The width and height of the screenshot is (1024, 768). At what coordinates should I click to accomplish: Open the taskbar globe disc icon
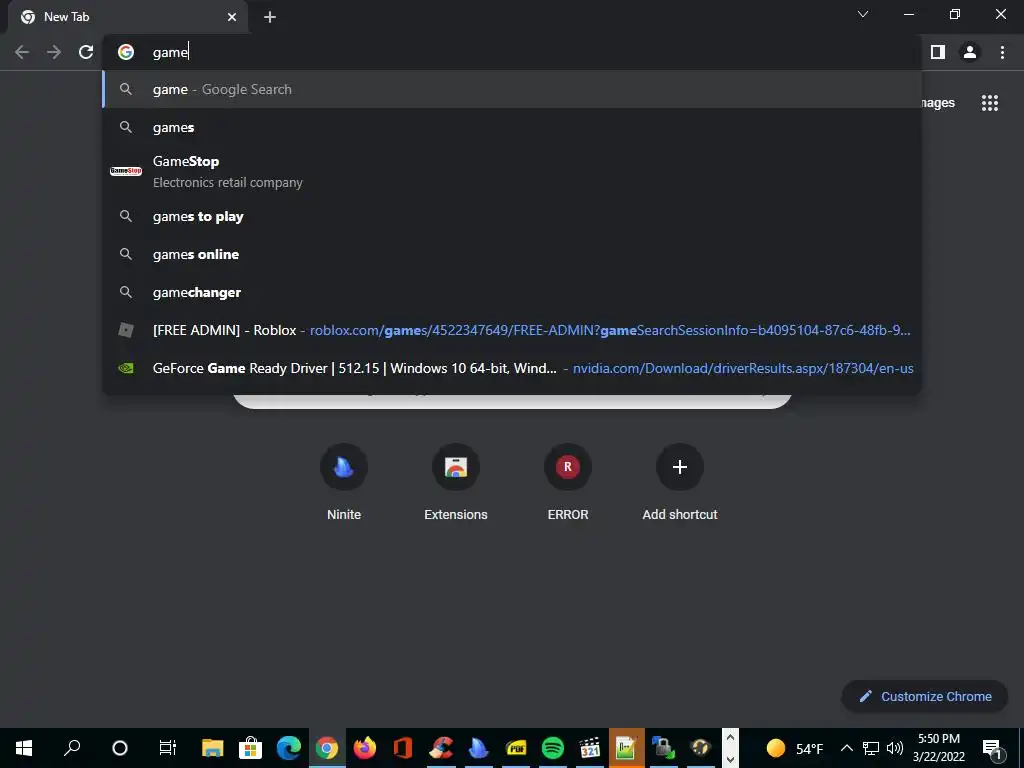[700, 748]
